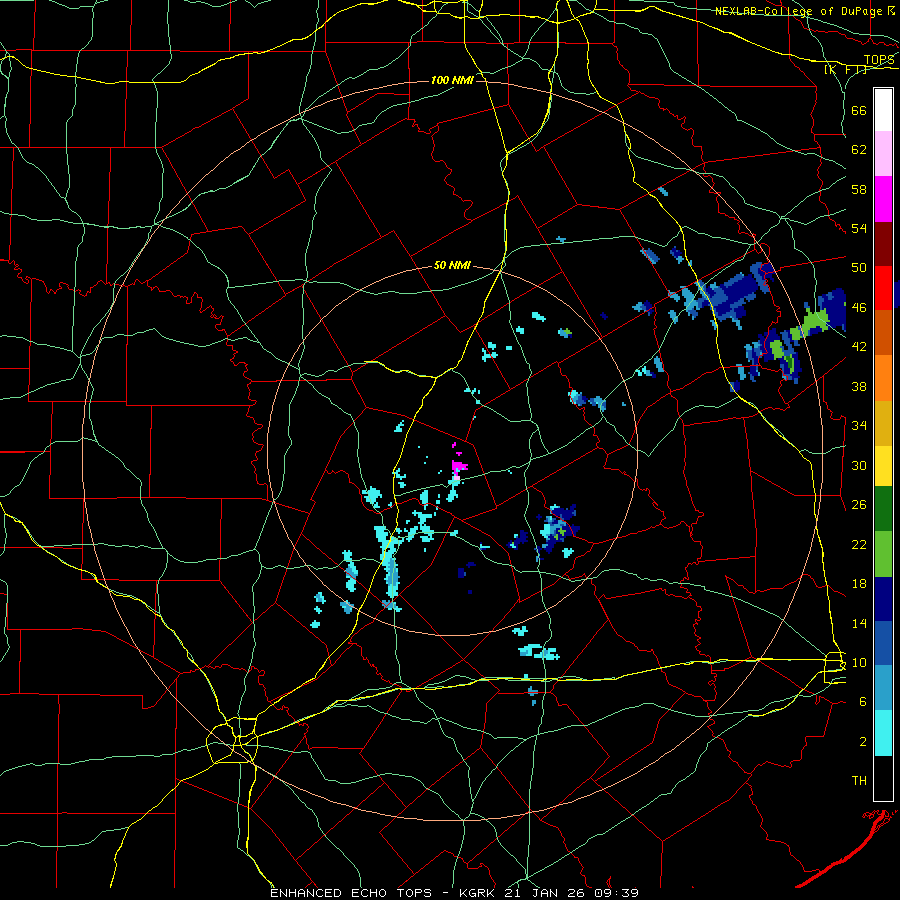Click the legend value 46
Image resolution: width=900 pixels, height=900 pixels.
click(859, 308)
